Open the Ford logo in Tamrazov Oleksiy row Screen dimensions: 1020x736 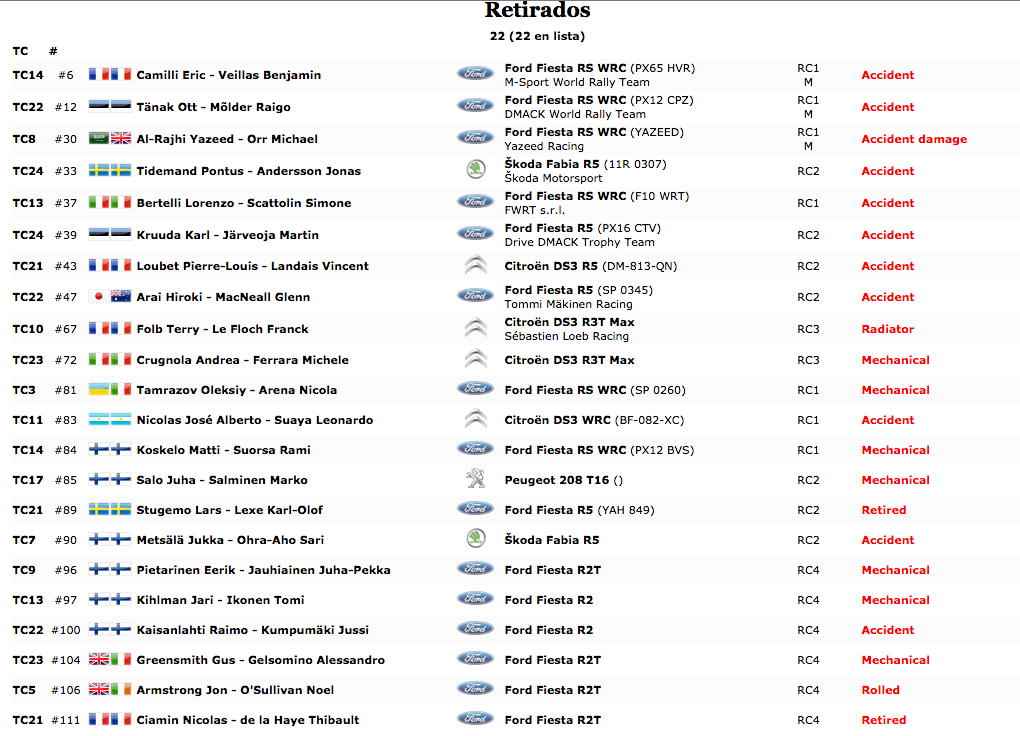[x=476, y=389]
